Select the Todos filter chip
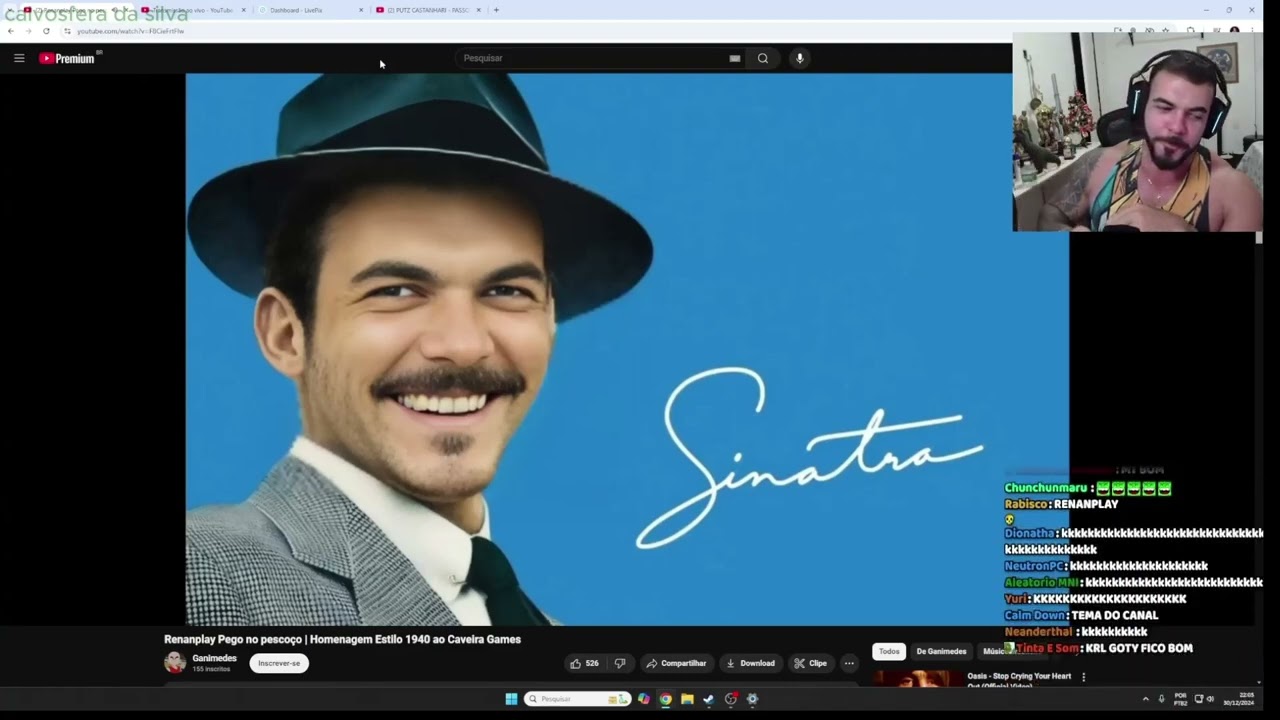This screenshot has width=1280, height=720. point(889,651)
